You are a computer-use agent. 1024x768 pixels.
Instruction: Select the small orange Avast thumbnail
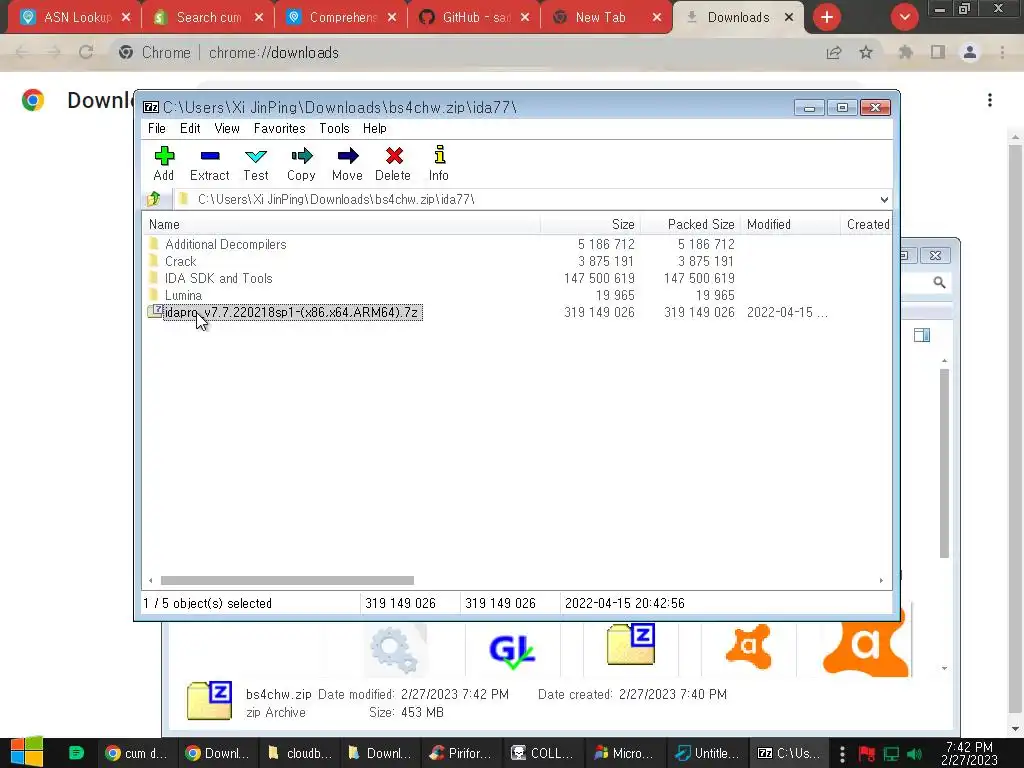click(x=748, y=647)
